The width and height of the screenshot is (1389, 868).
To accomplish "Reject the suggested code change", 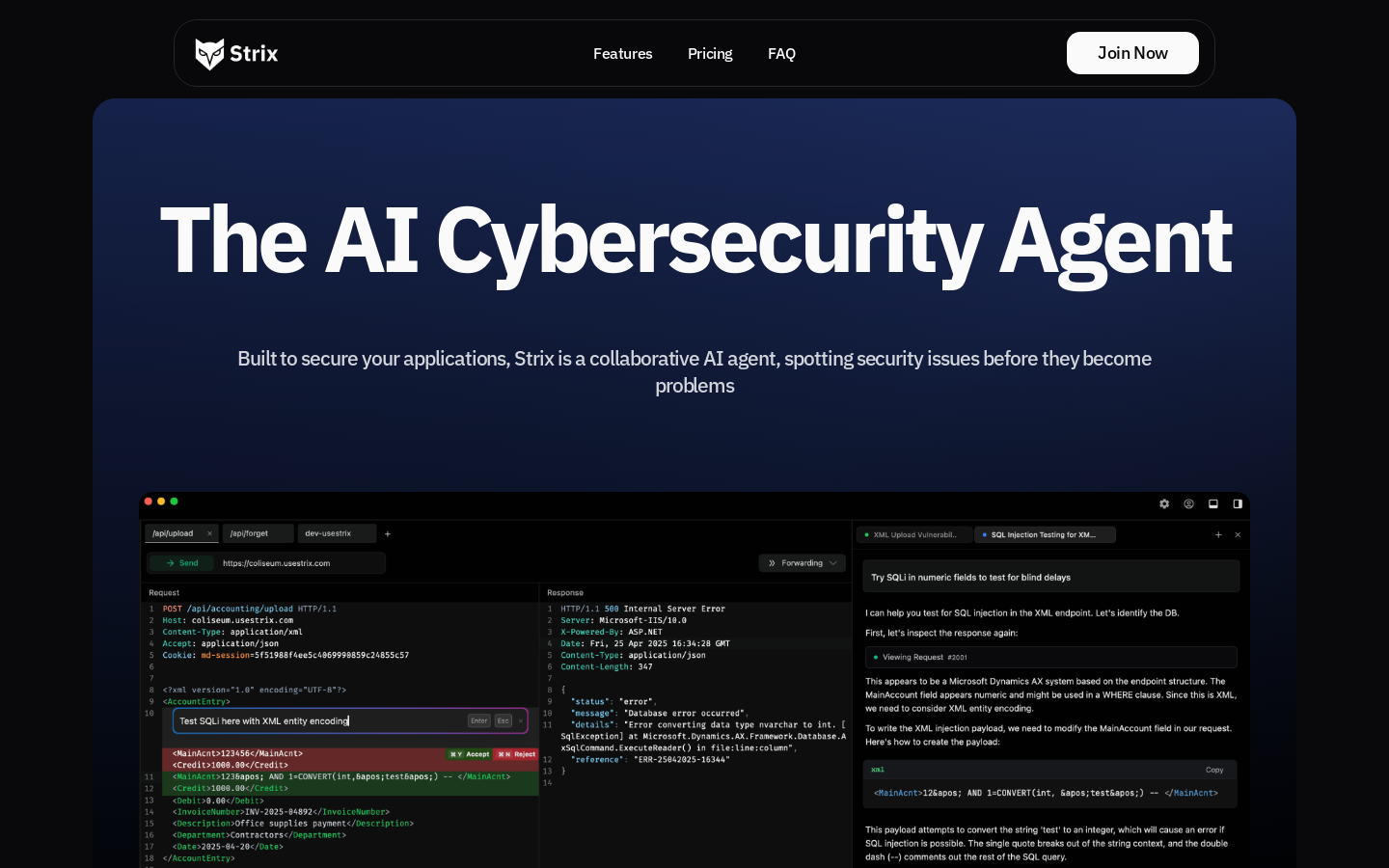I will [x=516, y=754].
